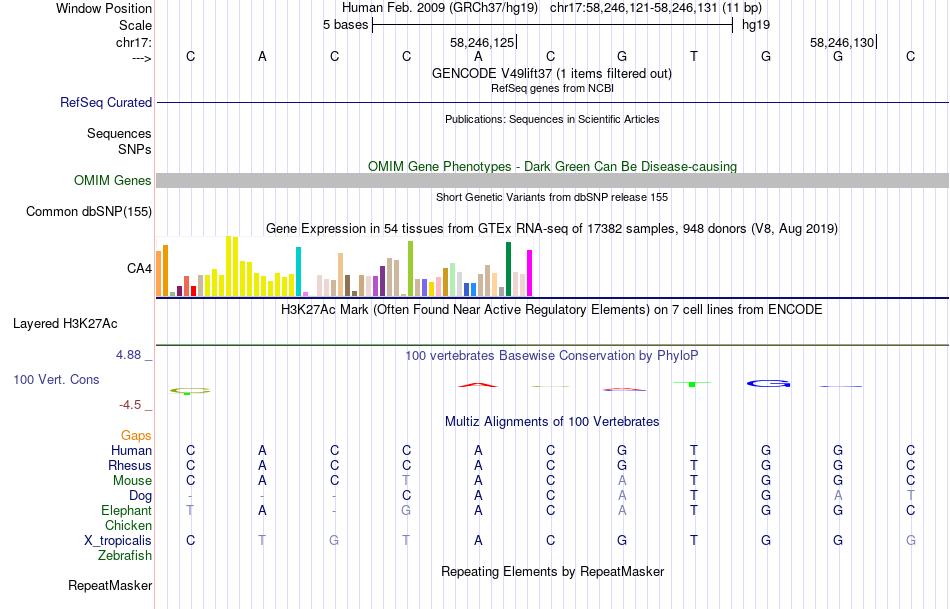Click Multiz Alignments of 100 Vertebrates title

552,422
